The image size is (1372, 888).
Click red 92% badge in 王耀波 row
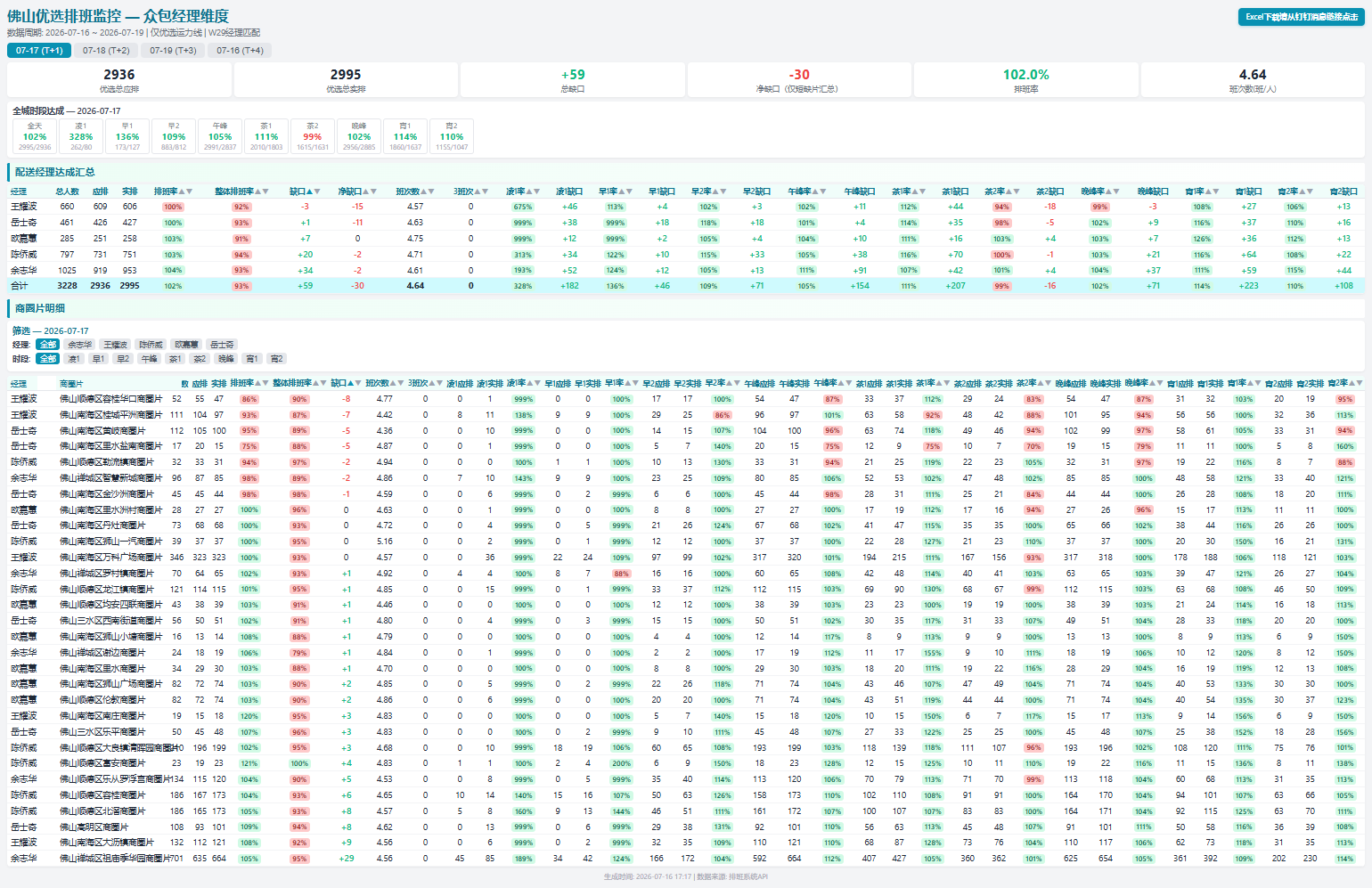[x=241, y=207]
